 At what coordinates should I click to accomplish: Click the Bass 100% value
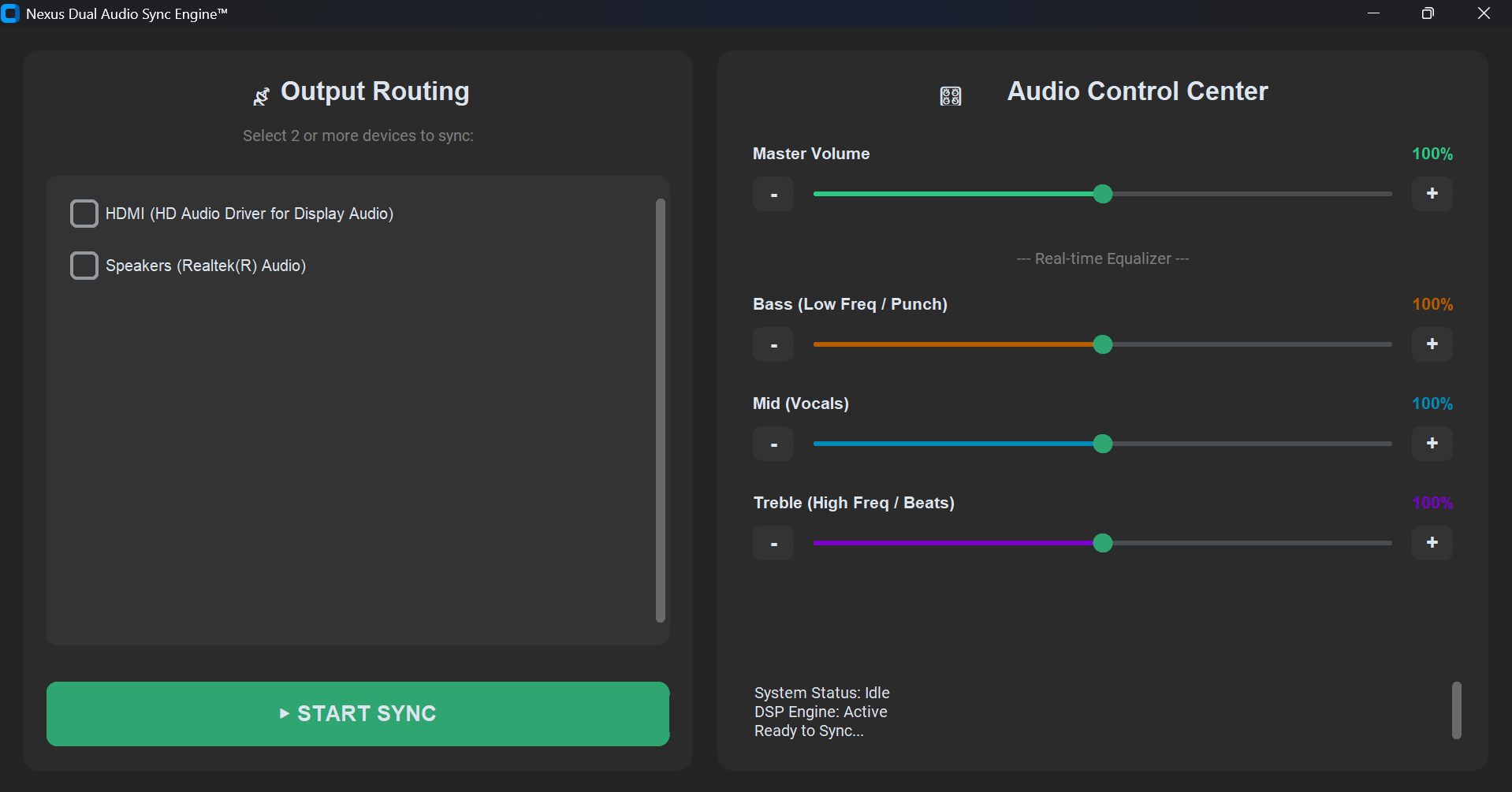point(1432,304)
